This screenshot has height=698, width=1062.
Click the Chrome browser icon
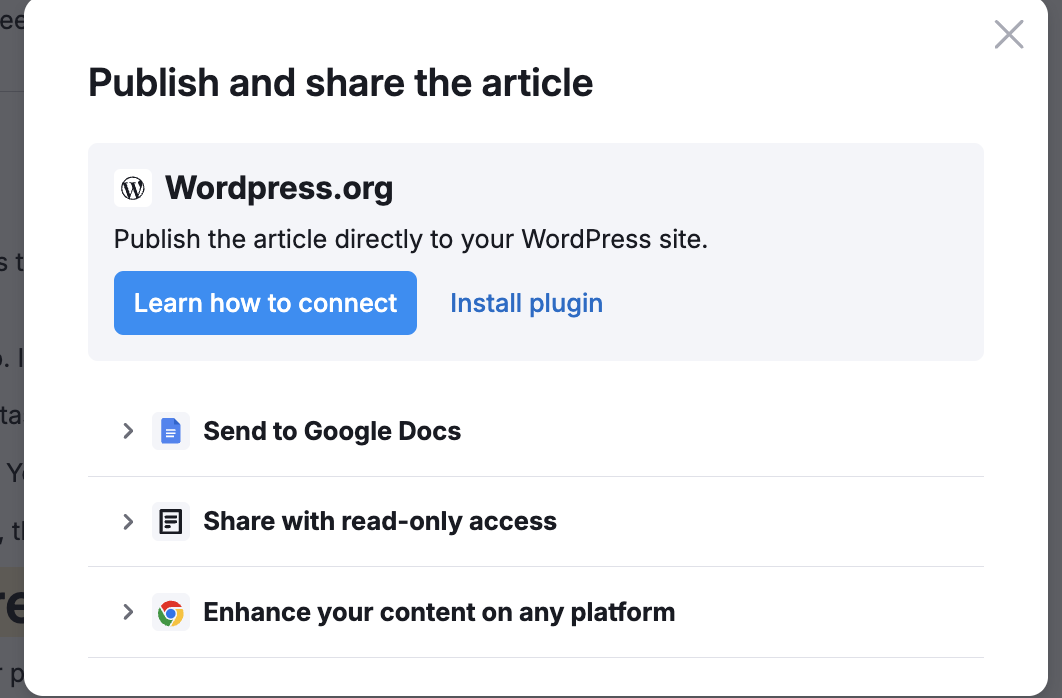coord(171,612)
